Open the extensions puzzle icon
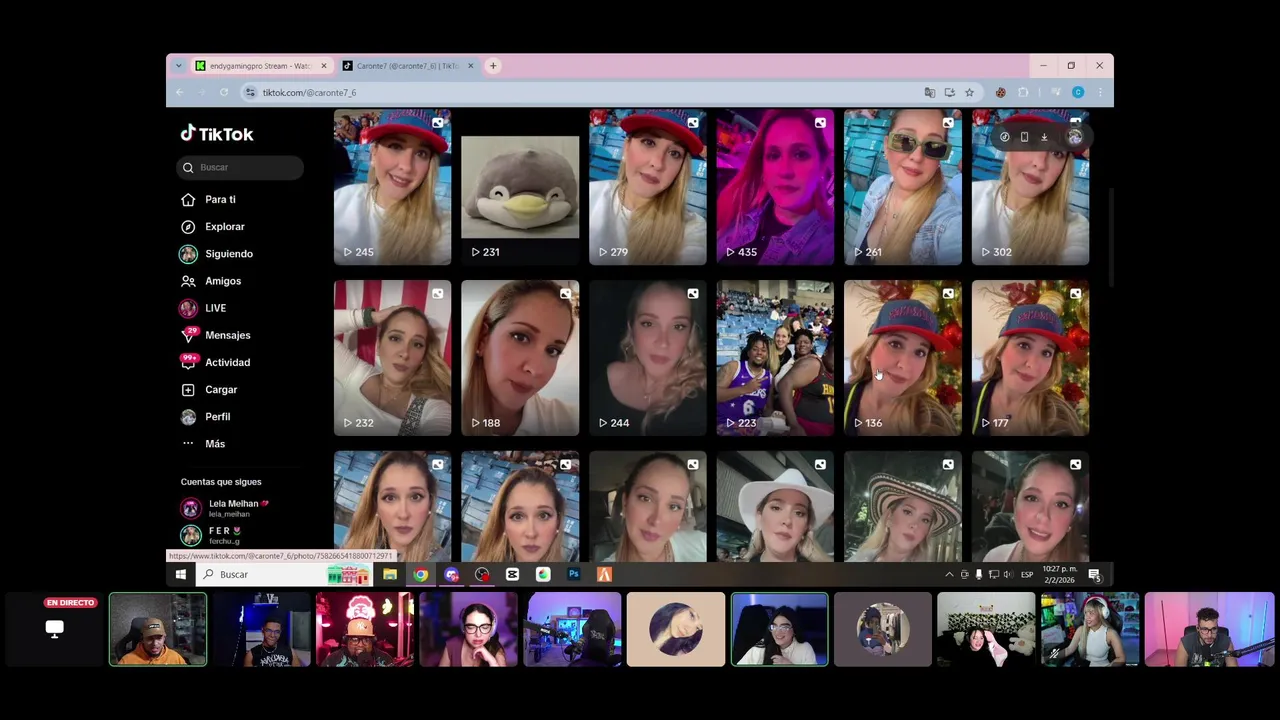 tap(1023, 92)
